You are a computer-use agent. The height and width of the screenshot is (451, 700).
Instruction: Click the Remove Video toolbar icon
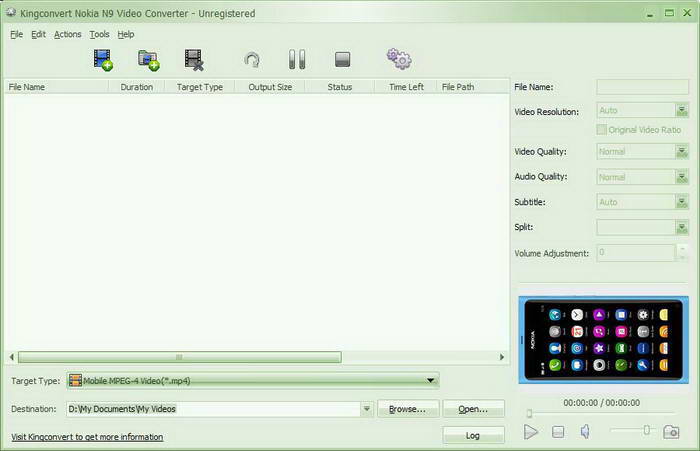(x=194, y=60)
